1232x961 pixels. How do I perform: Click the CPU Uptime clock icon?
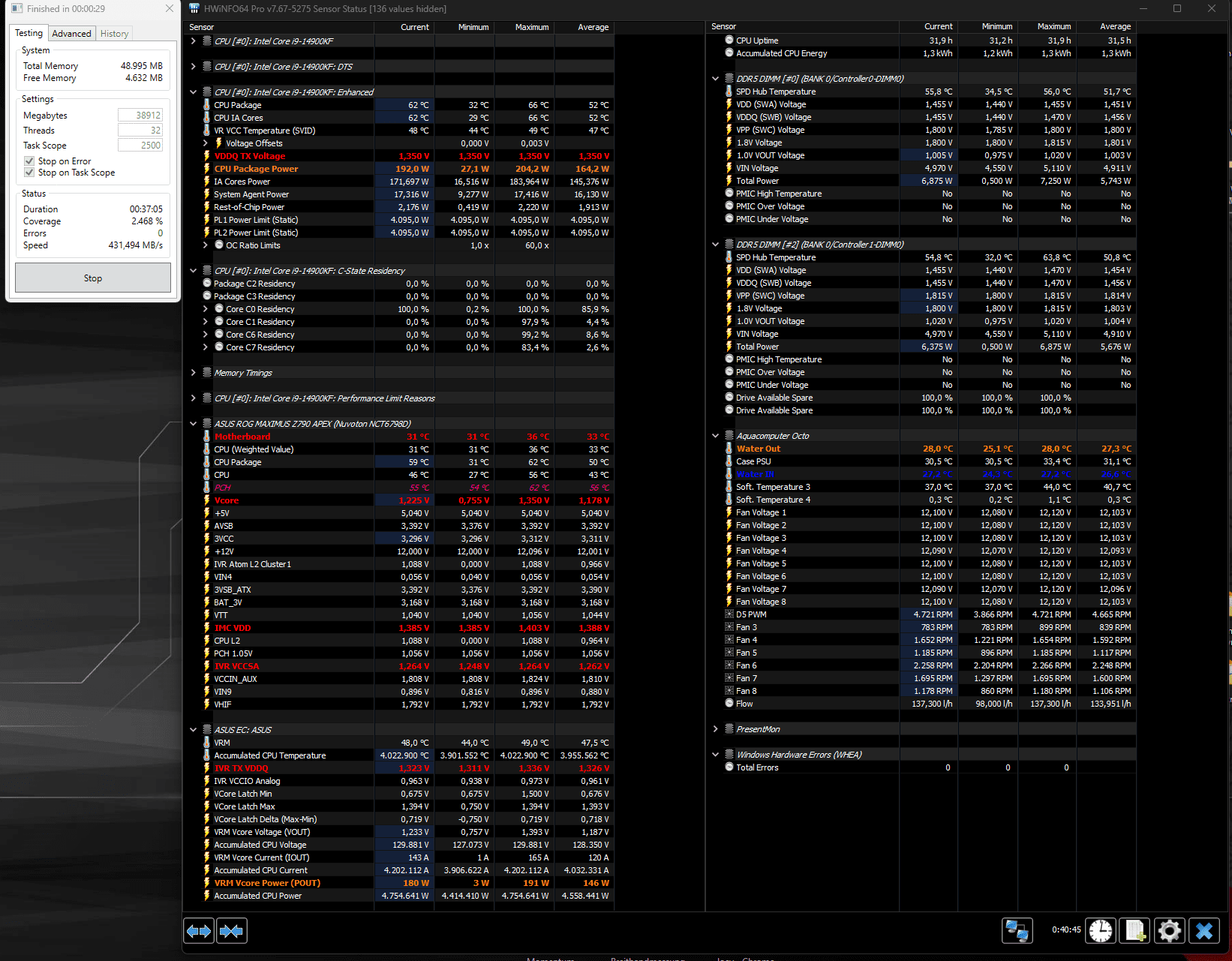coord(729,41)
